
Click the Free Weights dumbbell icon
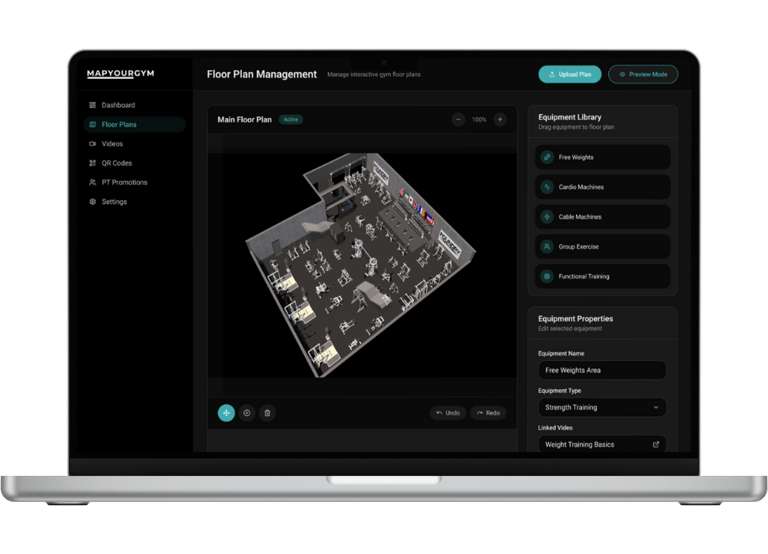(547, 157)
